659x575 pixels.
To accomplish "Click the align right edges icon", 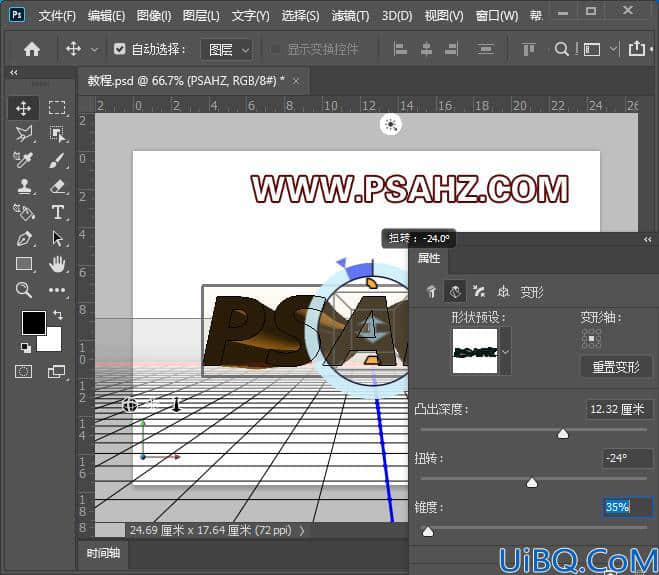I will point(451,49).
